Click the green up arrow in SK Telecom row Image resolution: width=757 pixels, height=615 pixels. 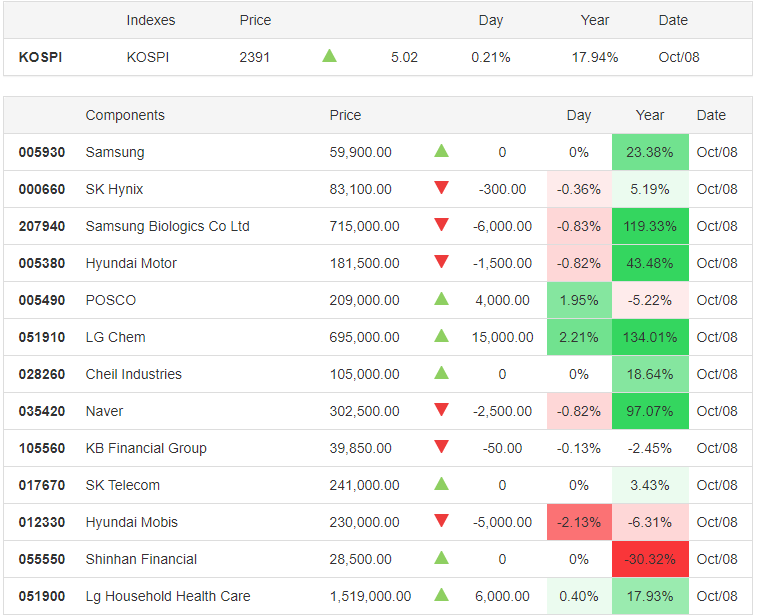[441, 484]
